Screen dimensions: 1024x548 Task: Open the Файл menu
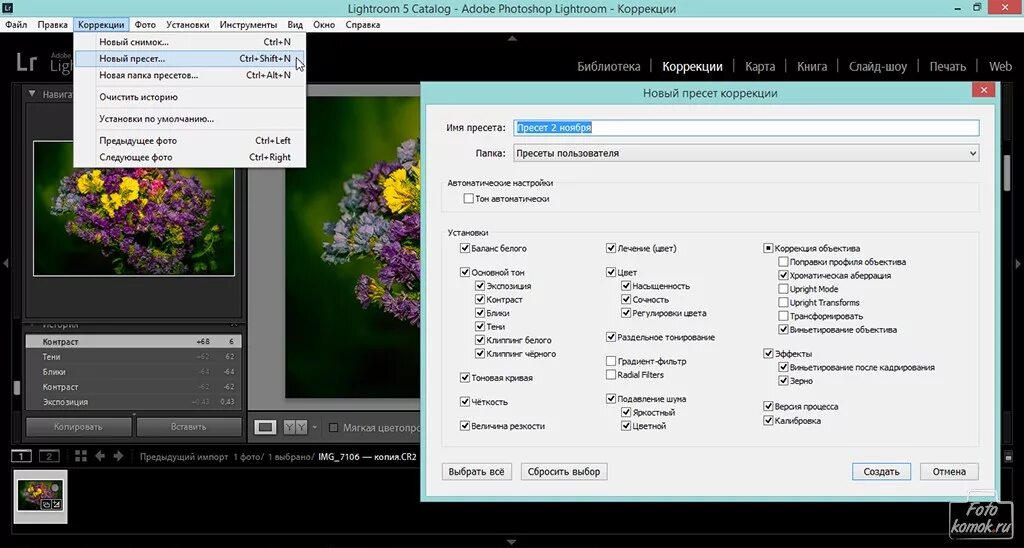[16, 25]
